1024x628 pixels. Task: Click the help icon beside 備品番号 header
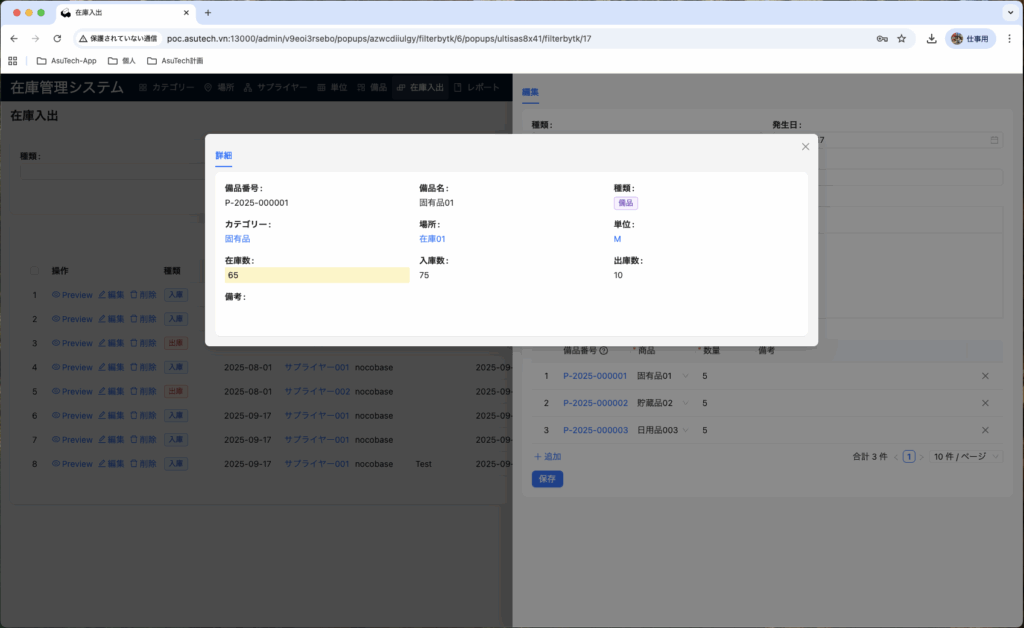[603, 351]
